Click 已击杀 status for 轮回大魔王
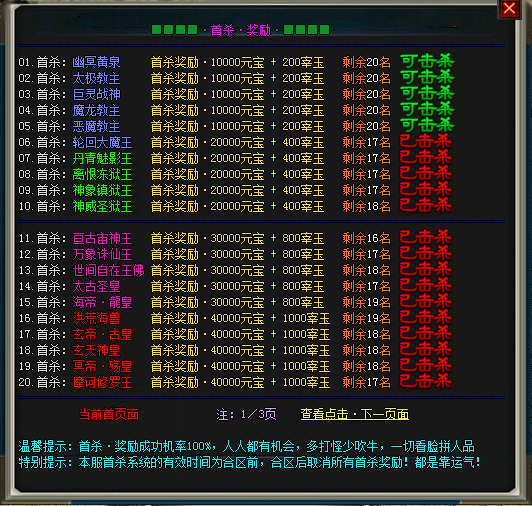The height and width of the screenshot is (506, 532). 426,142
